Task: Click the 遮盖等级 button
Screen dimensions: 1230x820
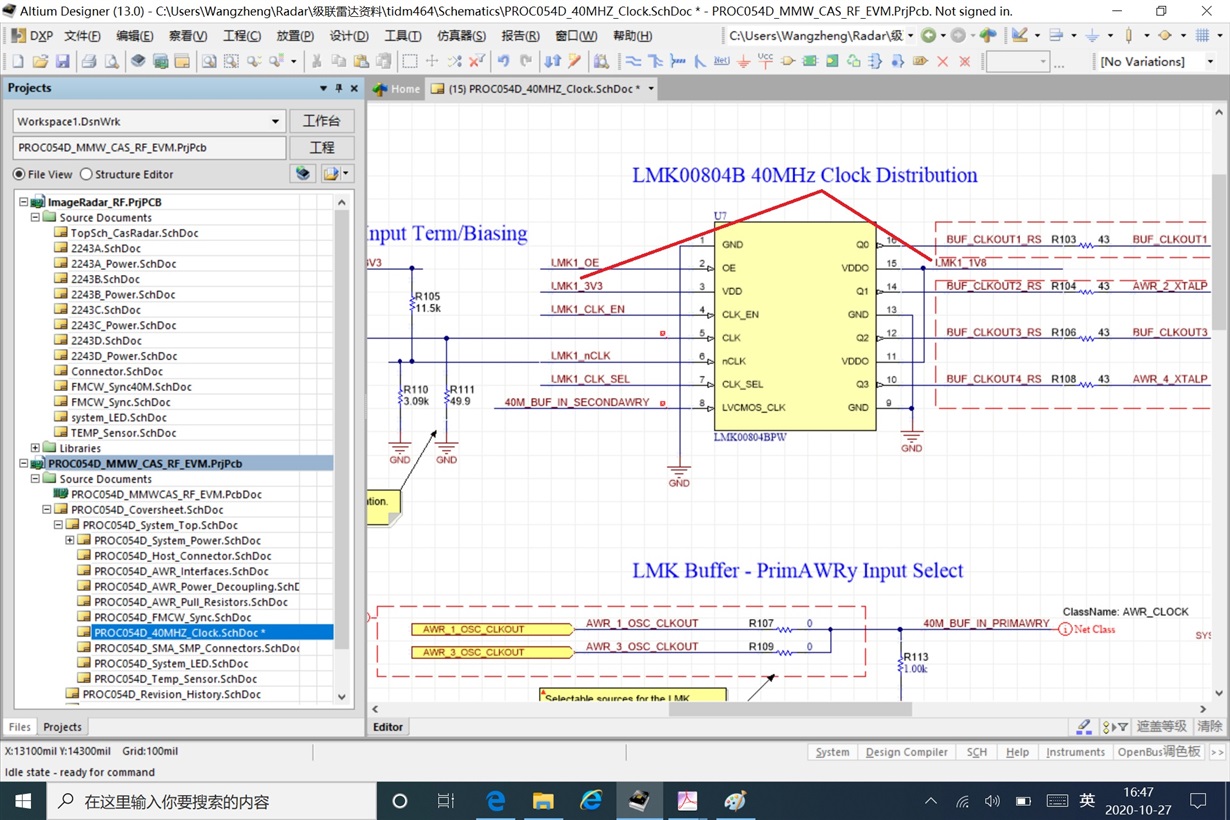Action: [1160, 727]
